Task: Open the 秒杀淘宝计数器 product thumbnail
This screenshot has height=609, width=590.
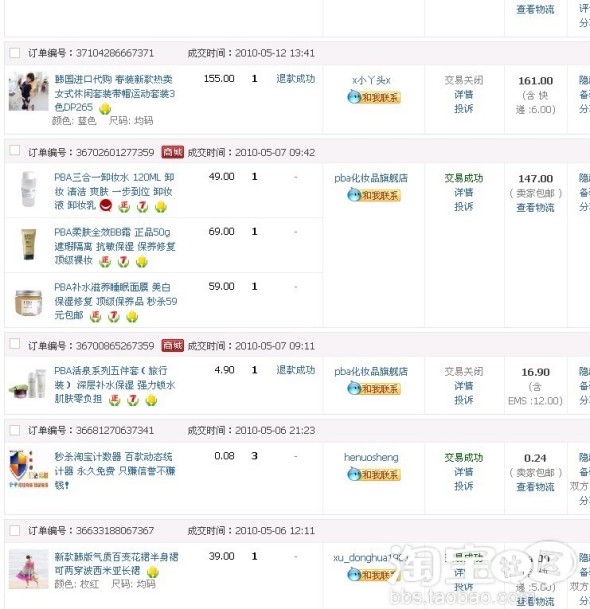Action: tap(28, 469)
